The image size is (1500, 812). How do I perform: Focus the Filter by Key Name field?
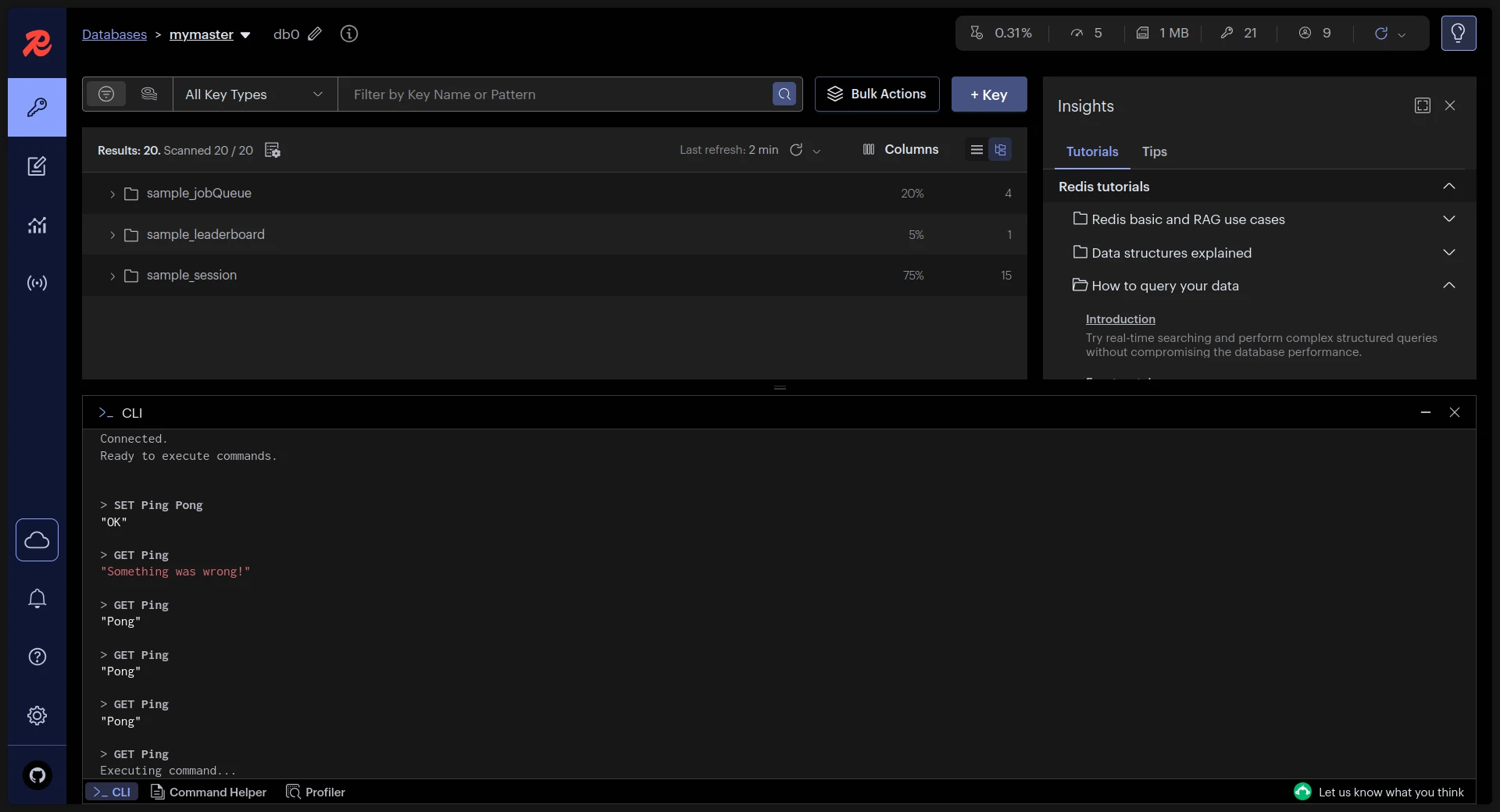[555, 94]
